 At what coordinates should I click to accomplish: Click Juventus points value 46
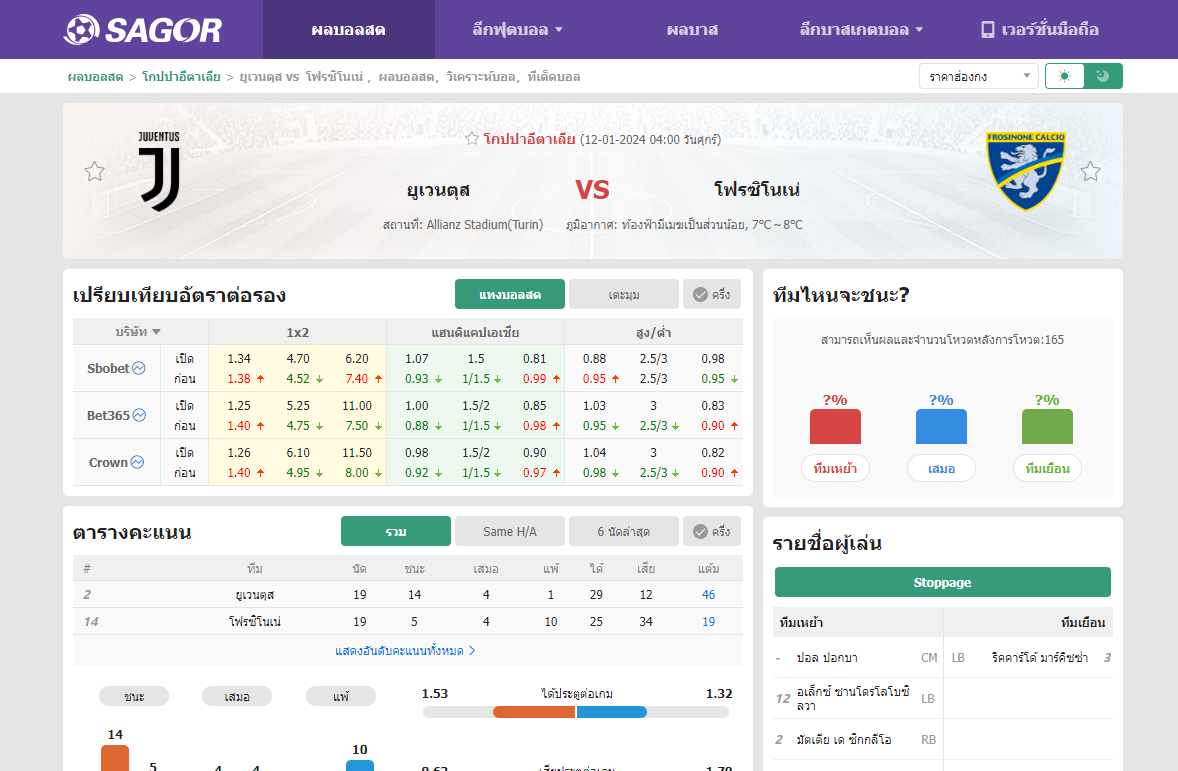(x=708, y=594)
